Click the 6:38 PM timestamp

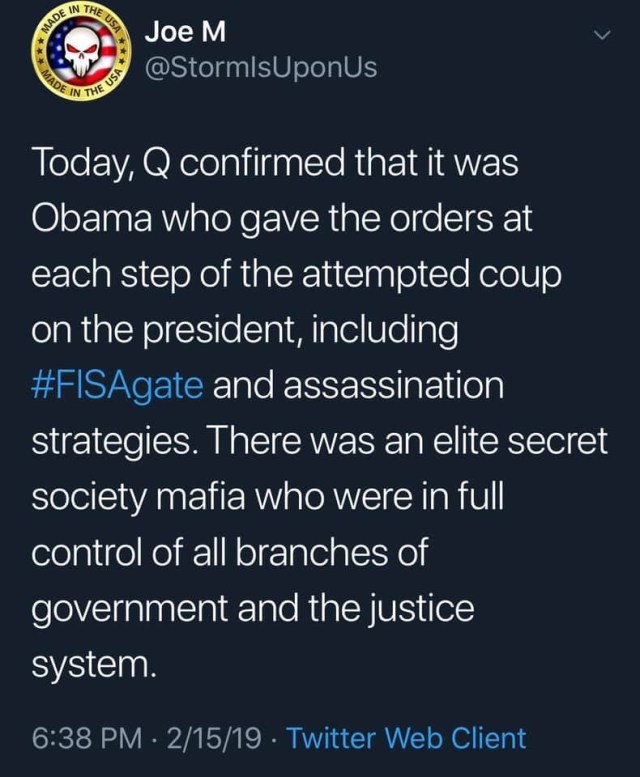click(87, 738)
